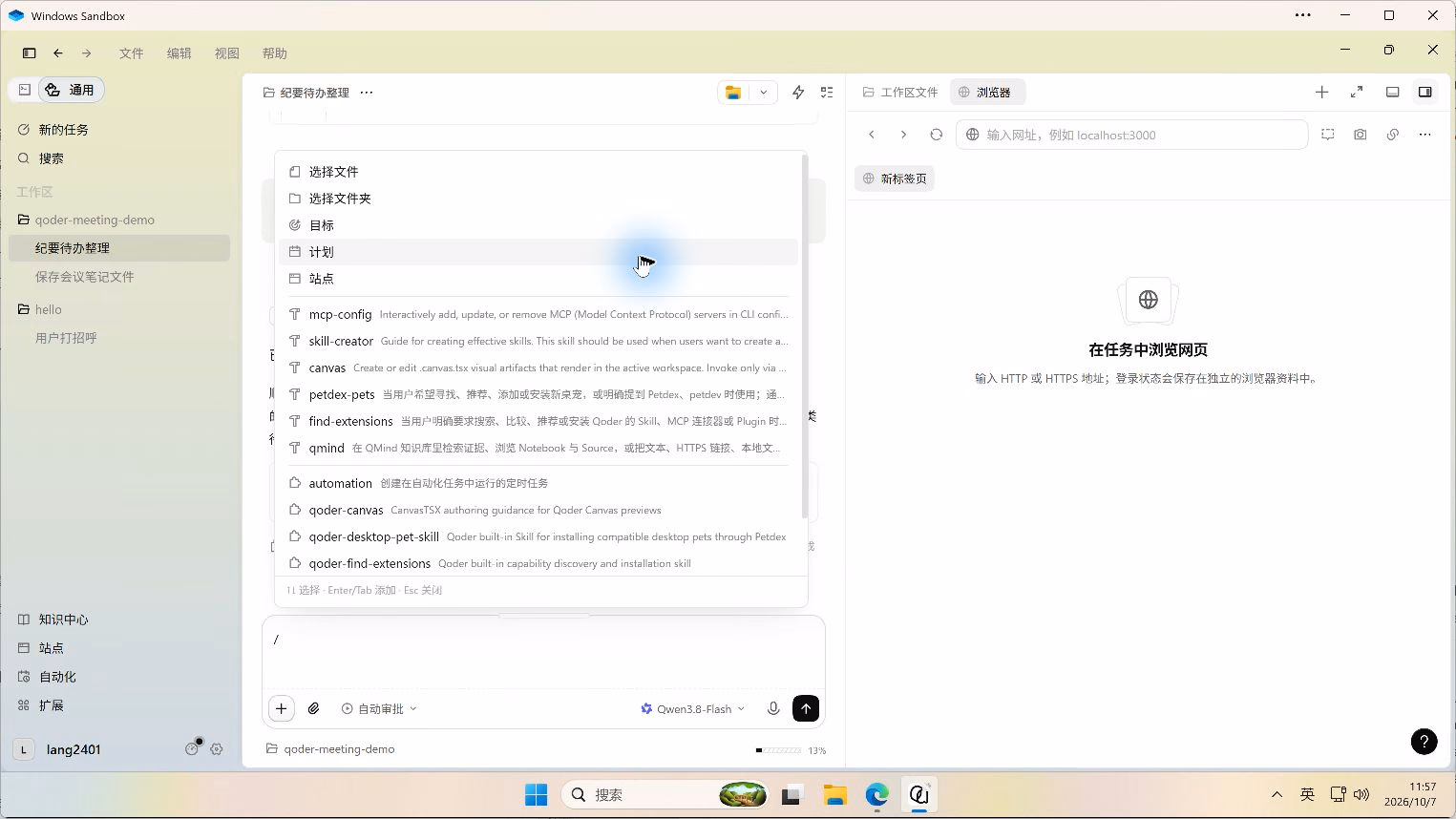Start voice input with microphone icon
The width and height of the screenshot is (1456, 819).
[x=773, y=708]
